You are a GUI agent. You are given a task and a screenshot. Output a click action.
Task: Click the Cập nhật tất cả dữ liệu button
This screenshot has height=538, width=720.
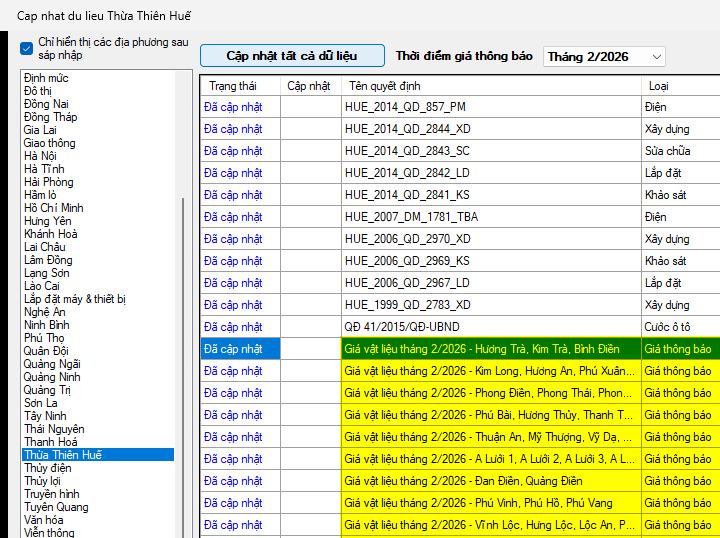point(291,56)
